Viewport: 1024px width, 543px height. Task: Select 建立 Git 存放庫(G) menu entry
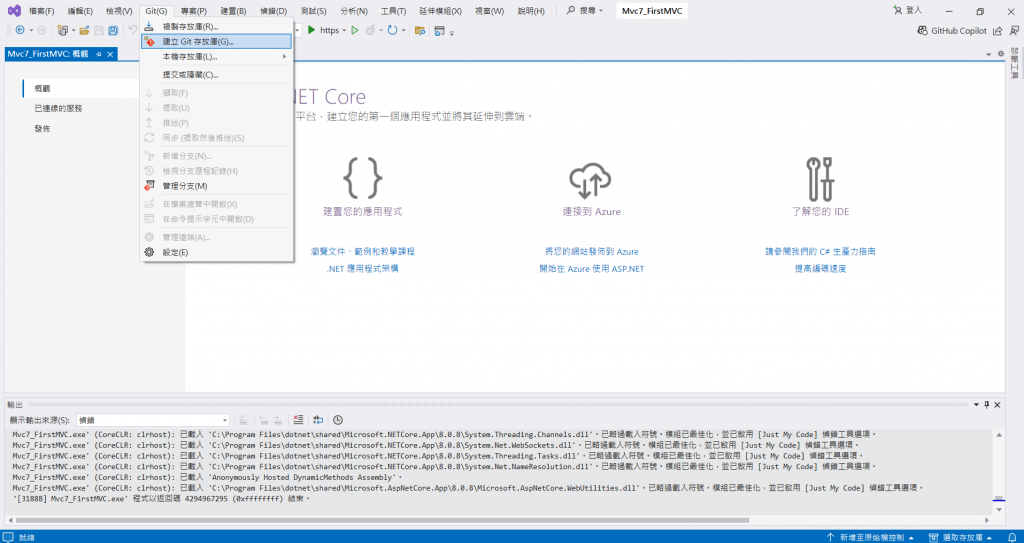tap(216, 41)
